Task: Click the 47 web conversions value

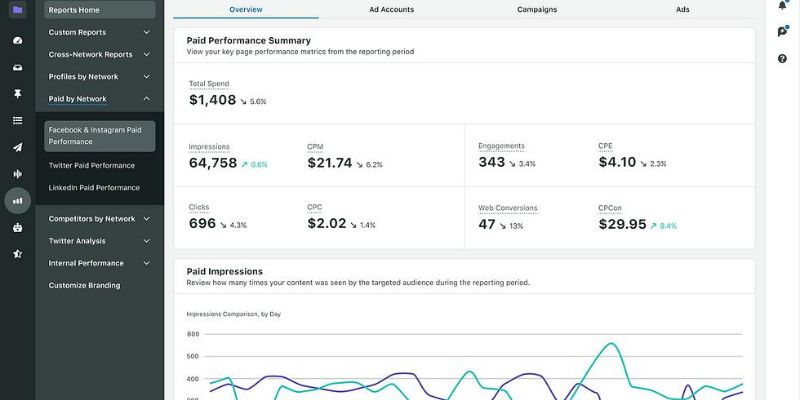Action: pyautogui.click(x=487, y=224)
